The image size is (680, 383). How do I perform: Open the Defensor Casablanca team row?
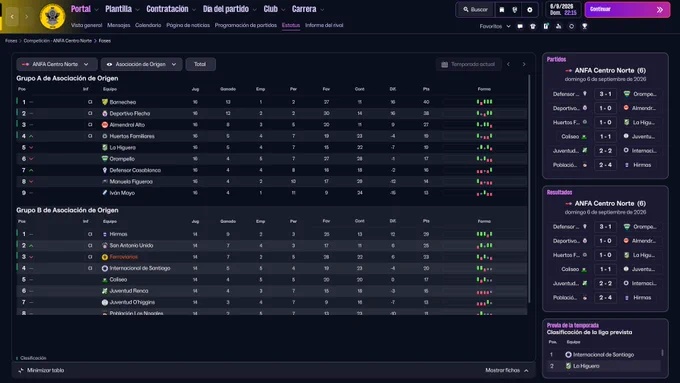tap(271, 170)
